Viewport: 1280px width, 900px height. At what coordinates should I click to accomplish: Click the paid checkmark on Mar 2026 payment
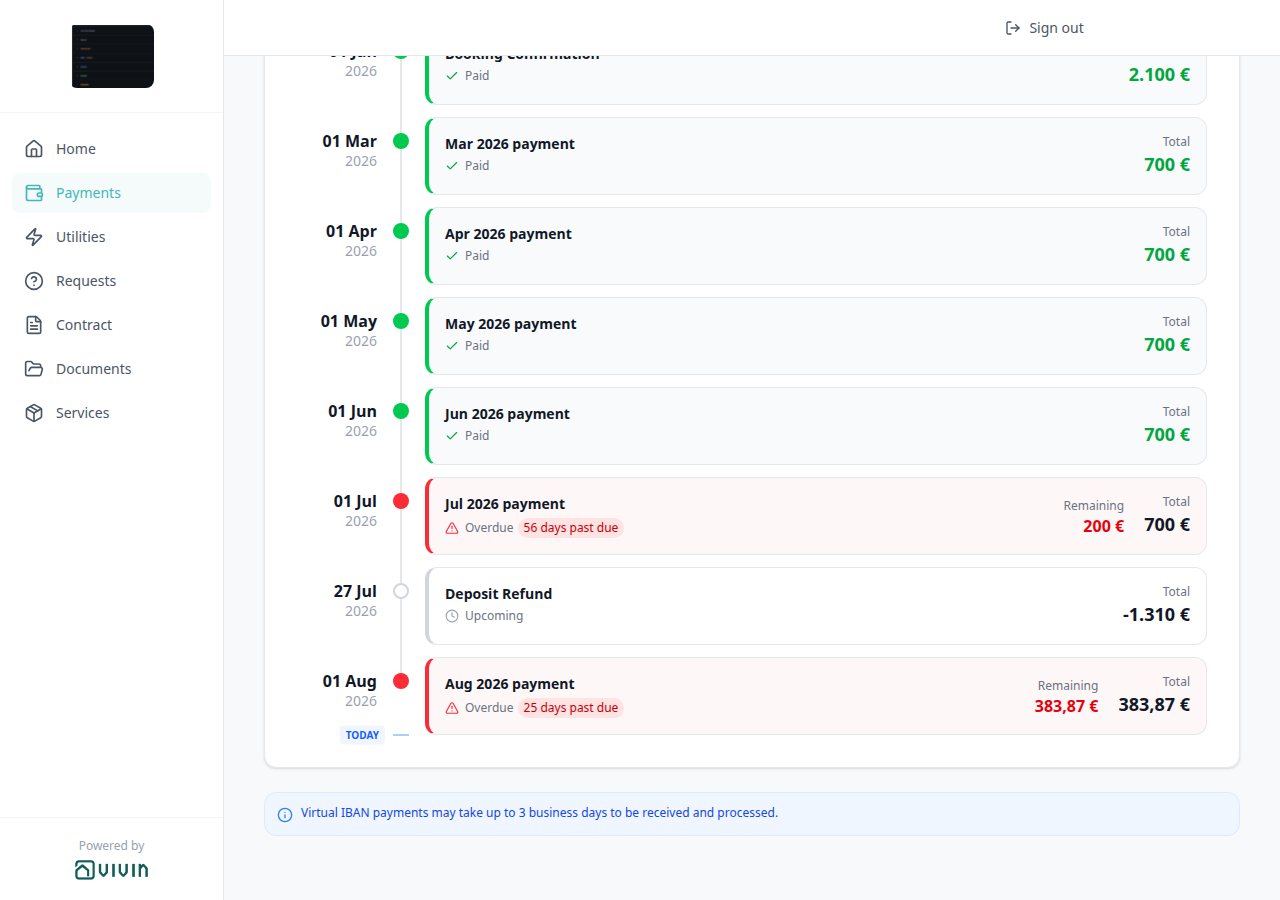[452, 166]
